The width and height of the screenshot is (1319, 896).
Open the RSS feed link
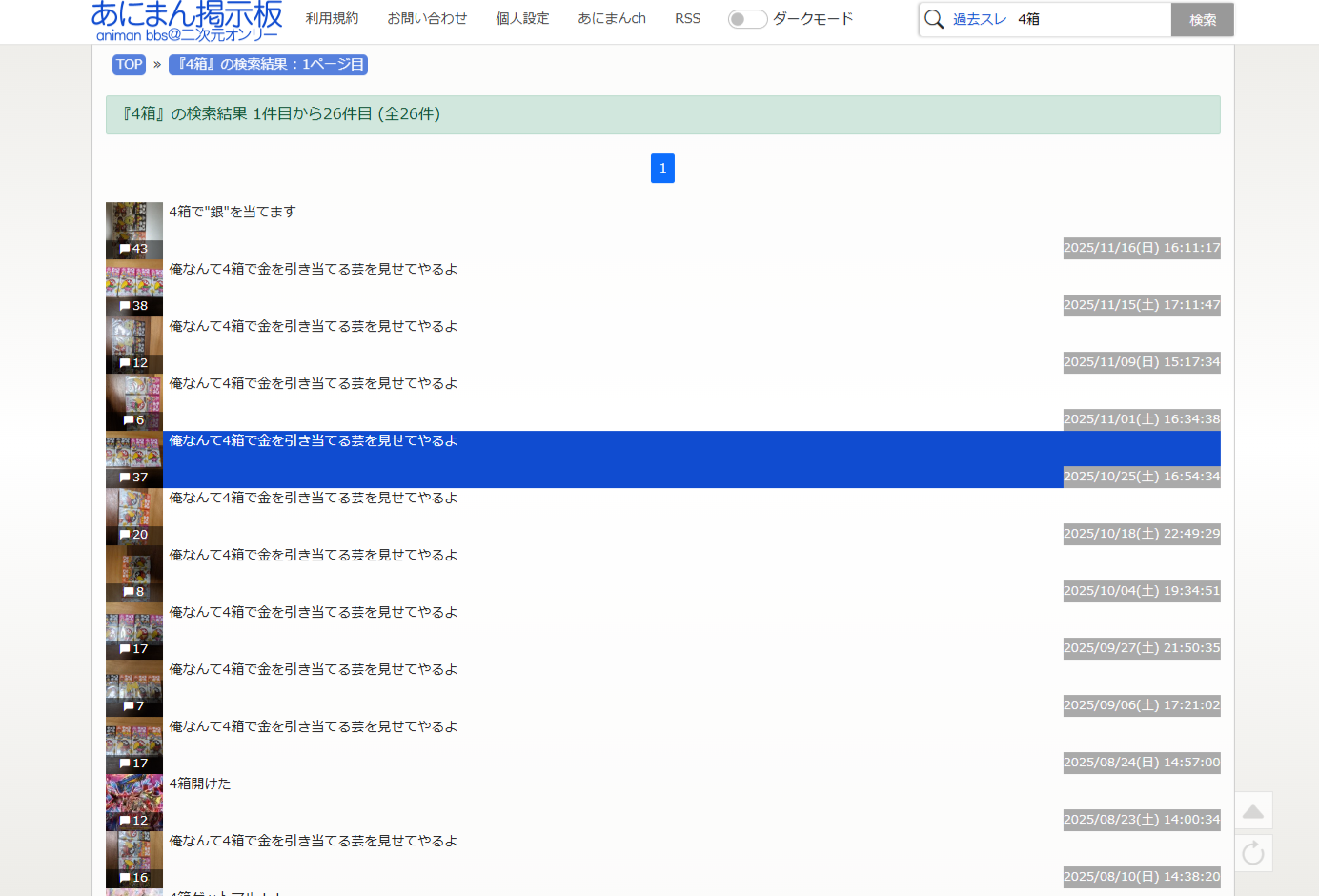pyautogui.click(x=687, y=18)
